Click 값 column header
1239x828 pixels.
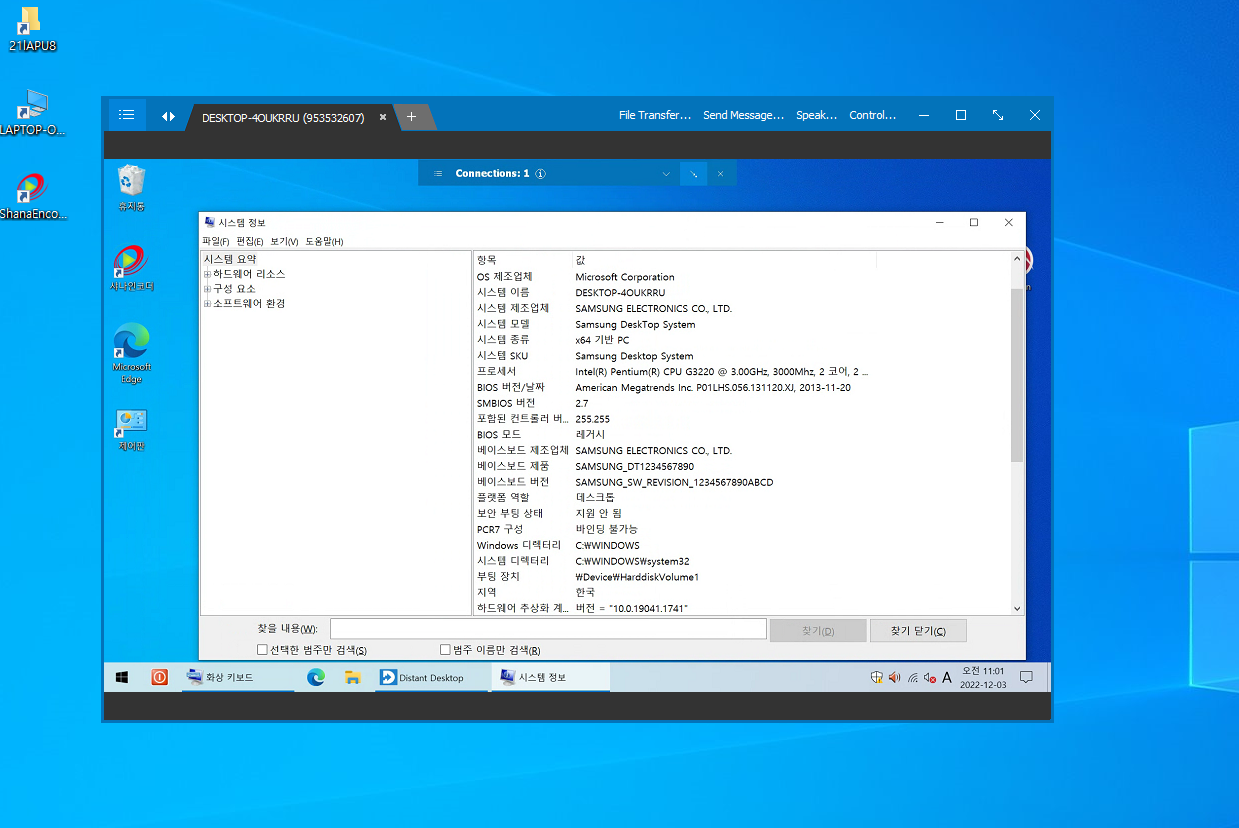(x=724, y=260)
